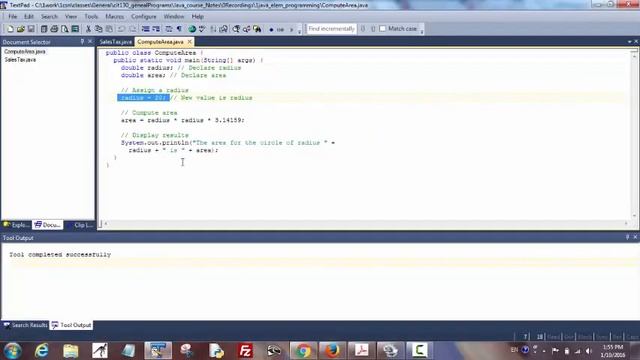Screen dimensions: 640x360
Task: Create a new document from toolbar
Action: coord(10,29)
